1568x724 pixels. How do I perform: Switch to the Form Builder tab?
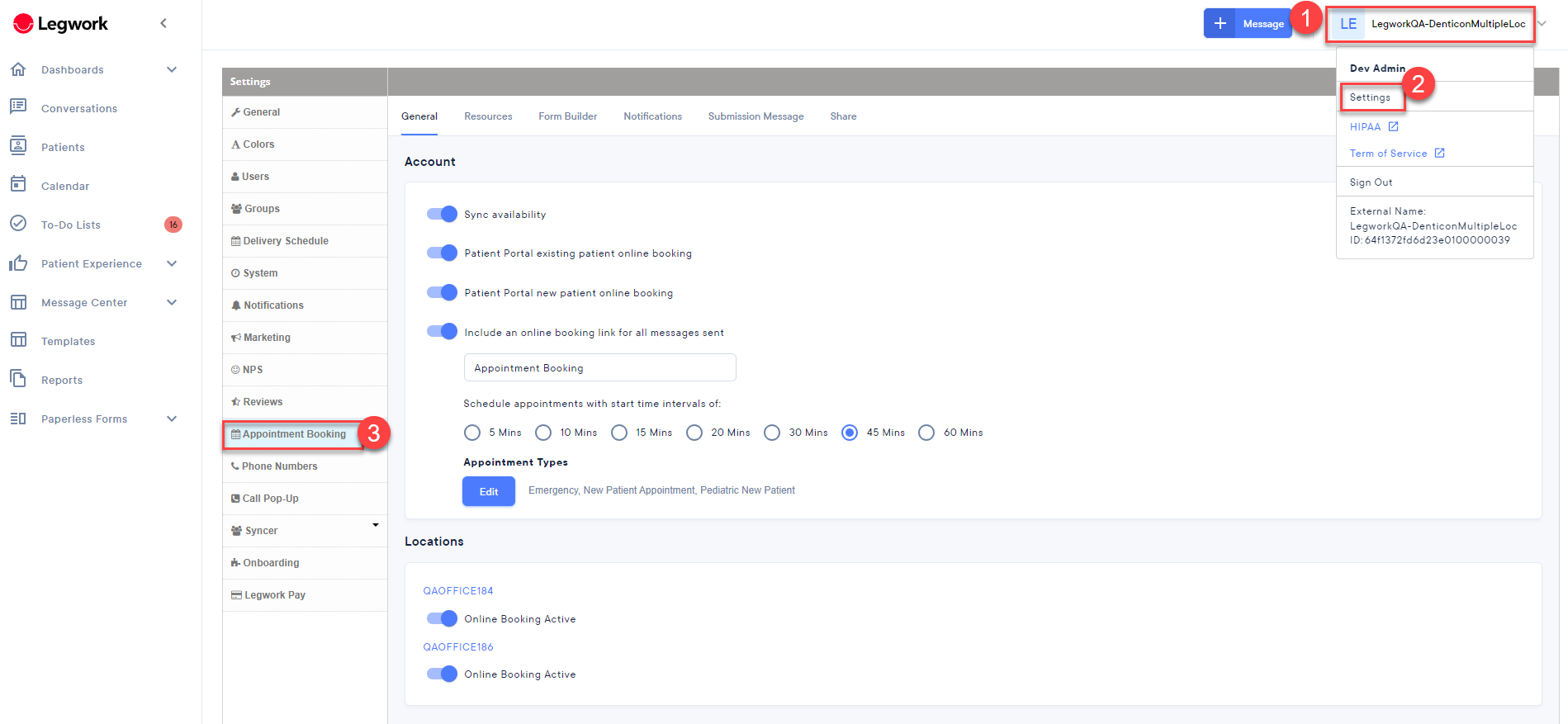click(x=567, y=116)
